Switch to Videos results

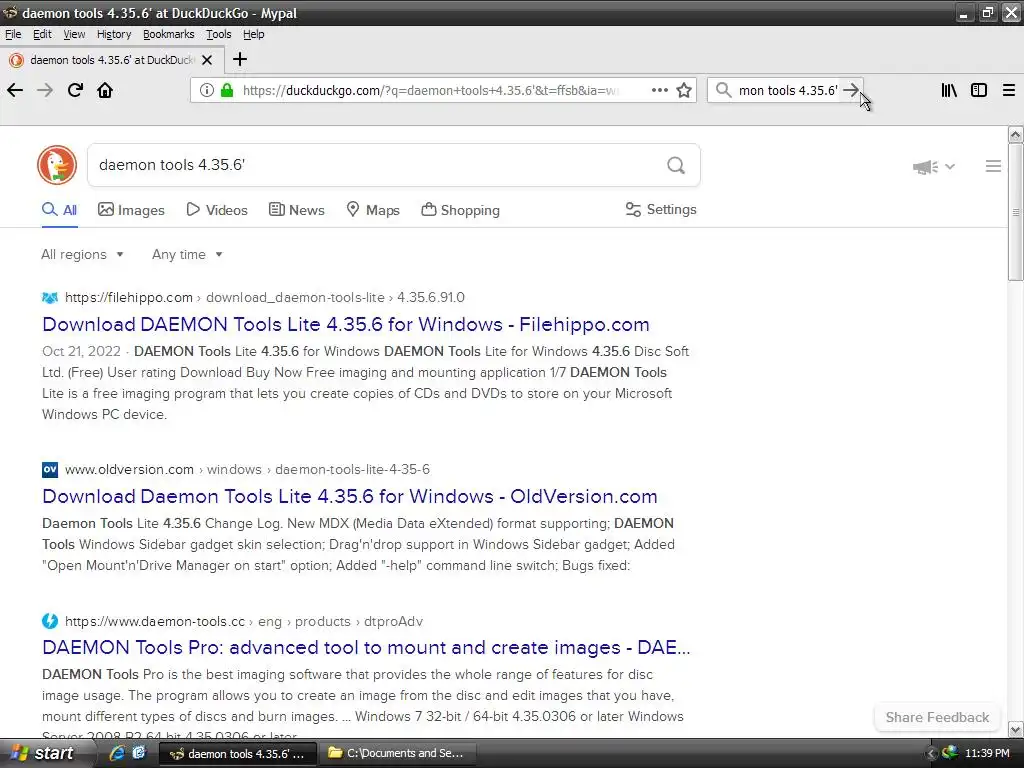tap(217, 210)
